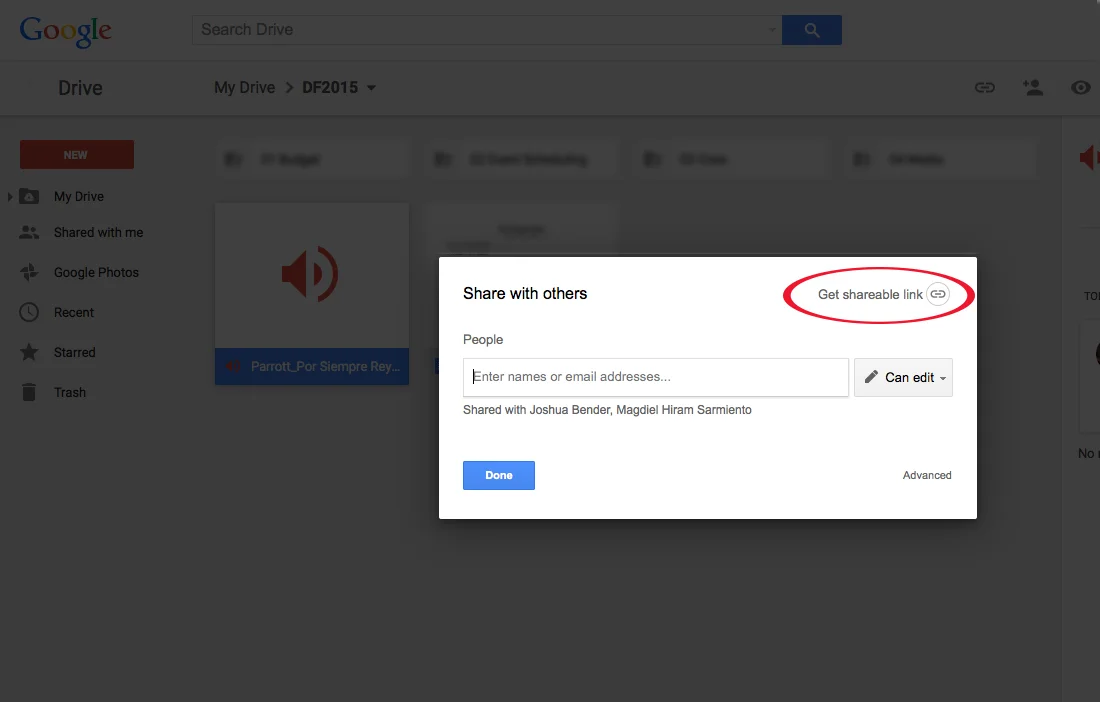Select the Parrott_Por Siempre Rey audio thumbnail
This screenshot has height=702, width=1100.
pyautogui.click(x=311, y=275)
